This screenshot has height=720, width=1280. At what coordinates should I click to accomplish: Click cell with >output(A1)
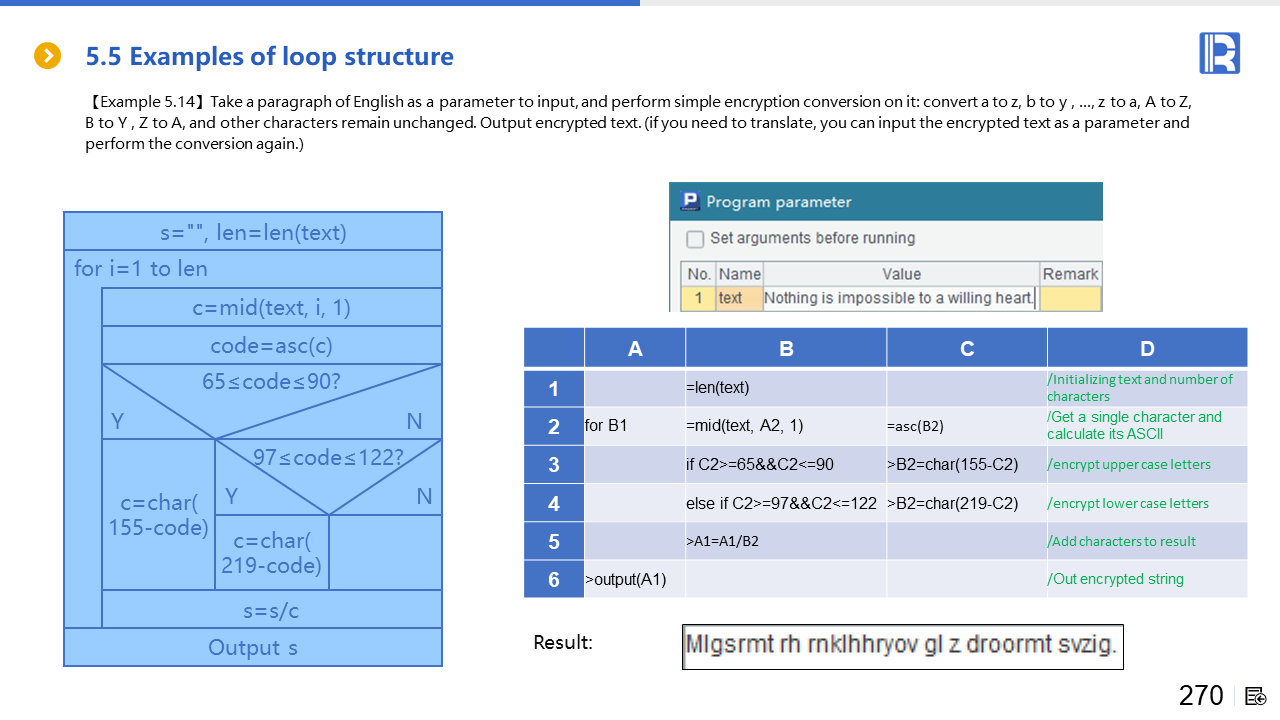[634, 579]
